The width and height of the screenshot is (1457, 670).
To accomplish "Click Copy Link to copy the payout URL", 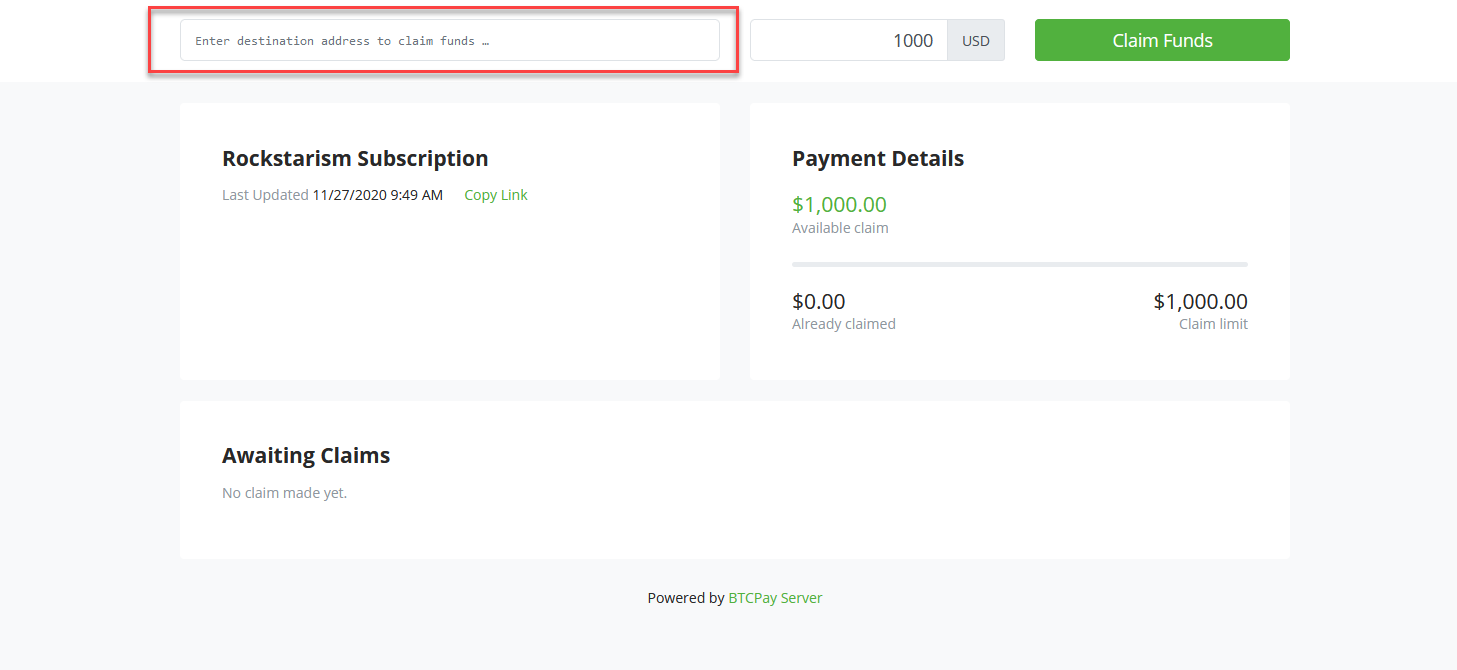I will (495, 194).
